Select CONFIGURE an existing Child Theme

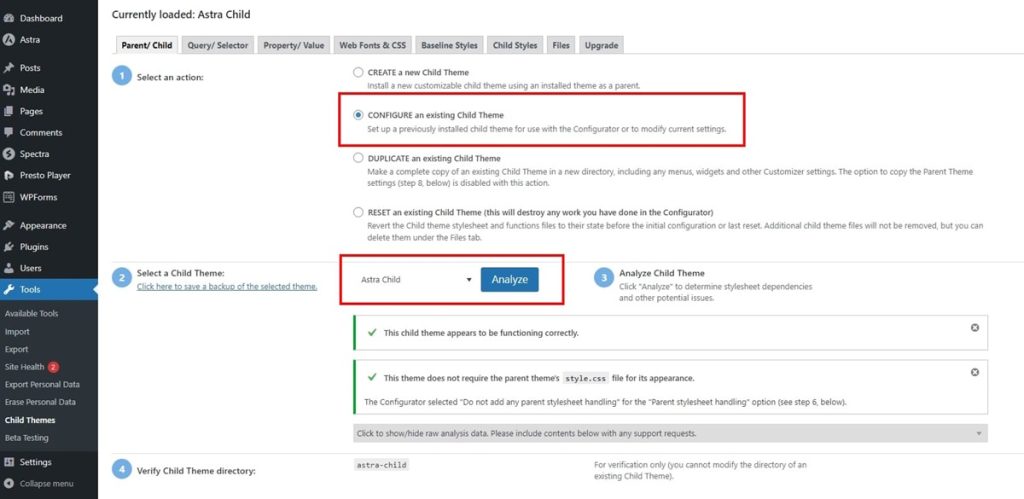[x=358, y=115]
